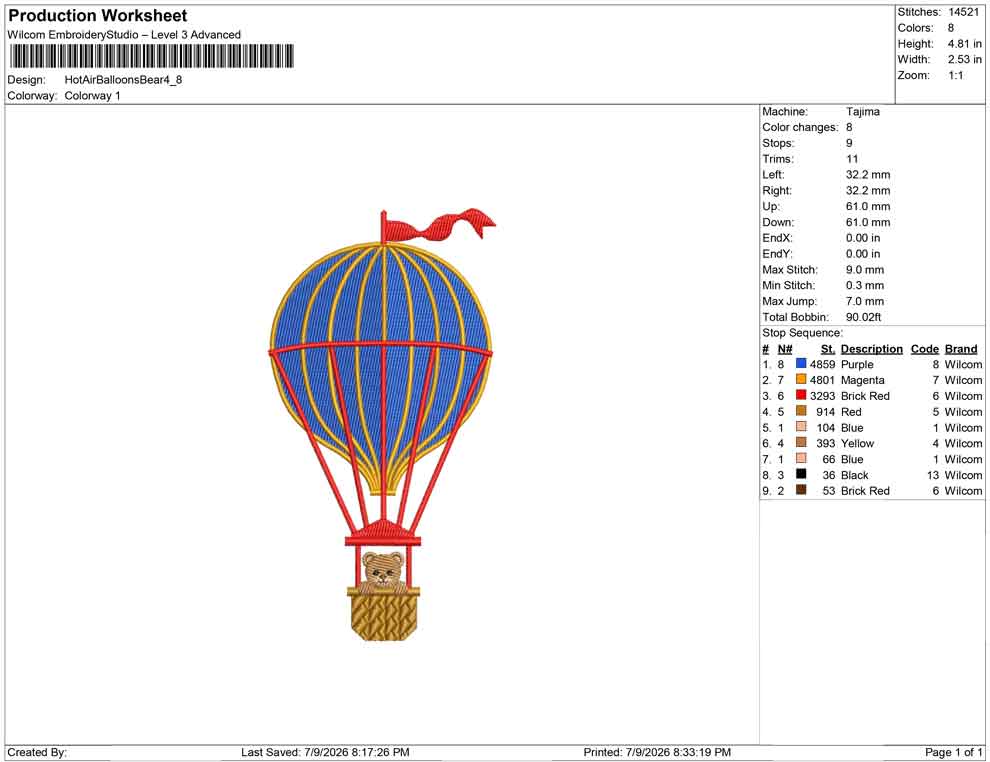Click the 'St.' column header
990x762 pixels.
pyautogui.click(x=828, y=349)
